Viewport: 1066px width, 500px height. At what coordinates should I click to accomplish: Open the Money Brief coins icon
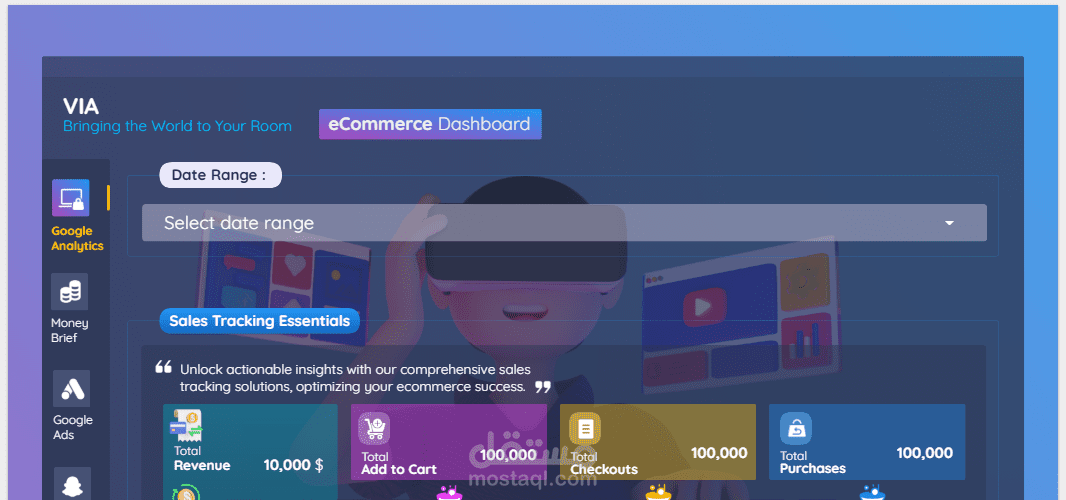(69, 292)
